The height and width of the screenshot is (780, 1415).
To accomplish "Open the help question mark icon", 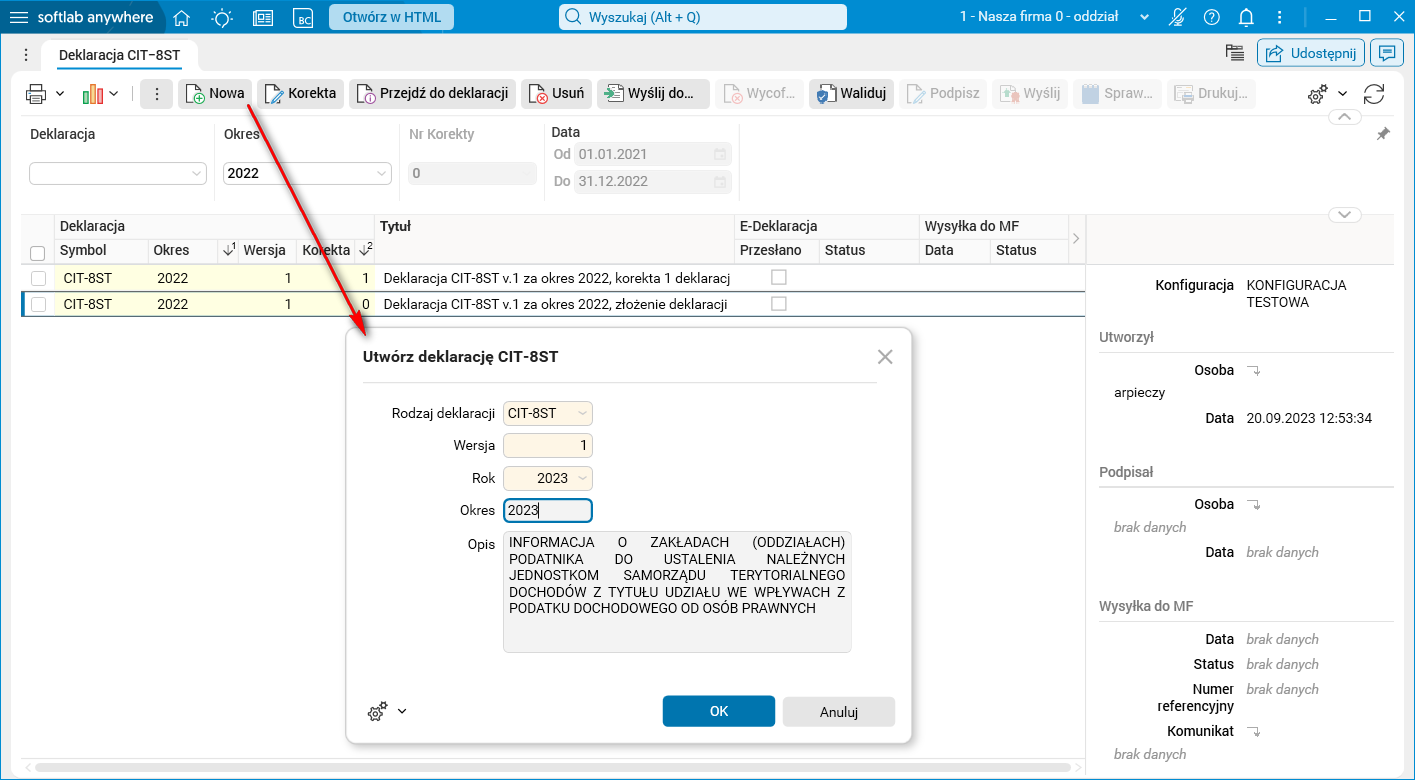I will (1212, 17).
